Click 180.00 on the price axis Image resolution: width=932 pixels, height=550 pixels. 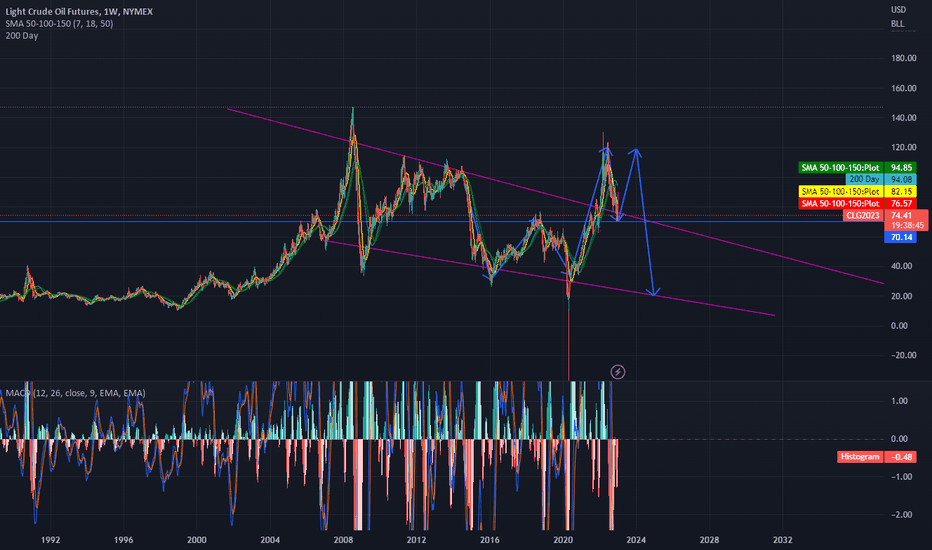click(x=903, y=58)
